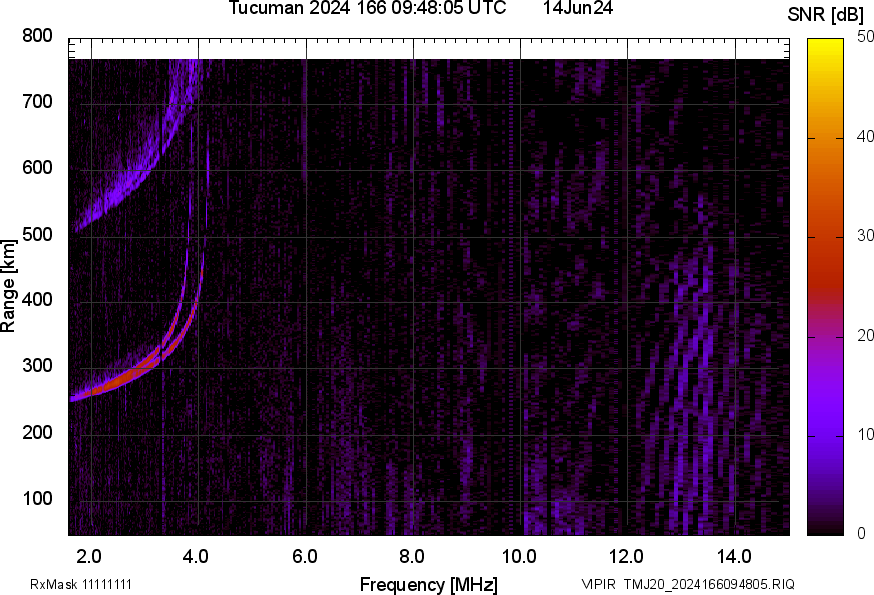Click the colorbar tick value "0"
Viewport: 874px width, 595px height.
pos(861,533)
